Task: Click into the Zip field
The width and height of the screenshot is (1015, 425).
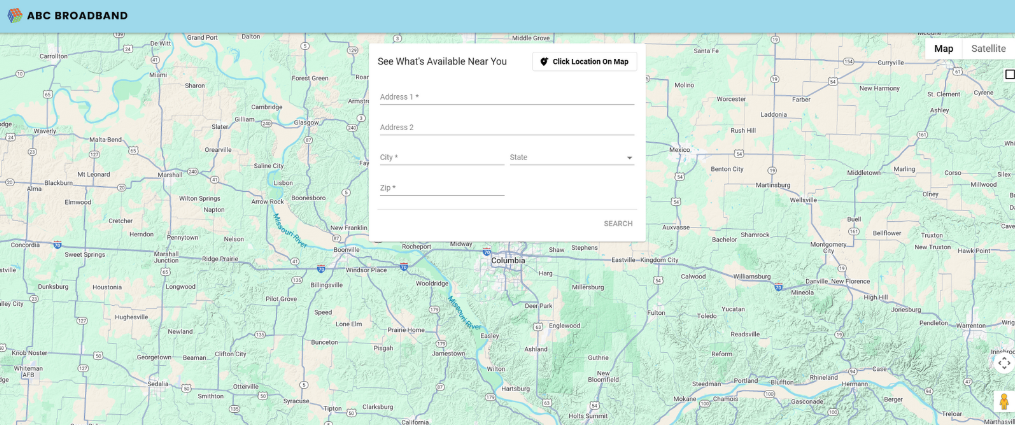Action: coord(441,188)
